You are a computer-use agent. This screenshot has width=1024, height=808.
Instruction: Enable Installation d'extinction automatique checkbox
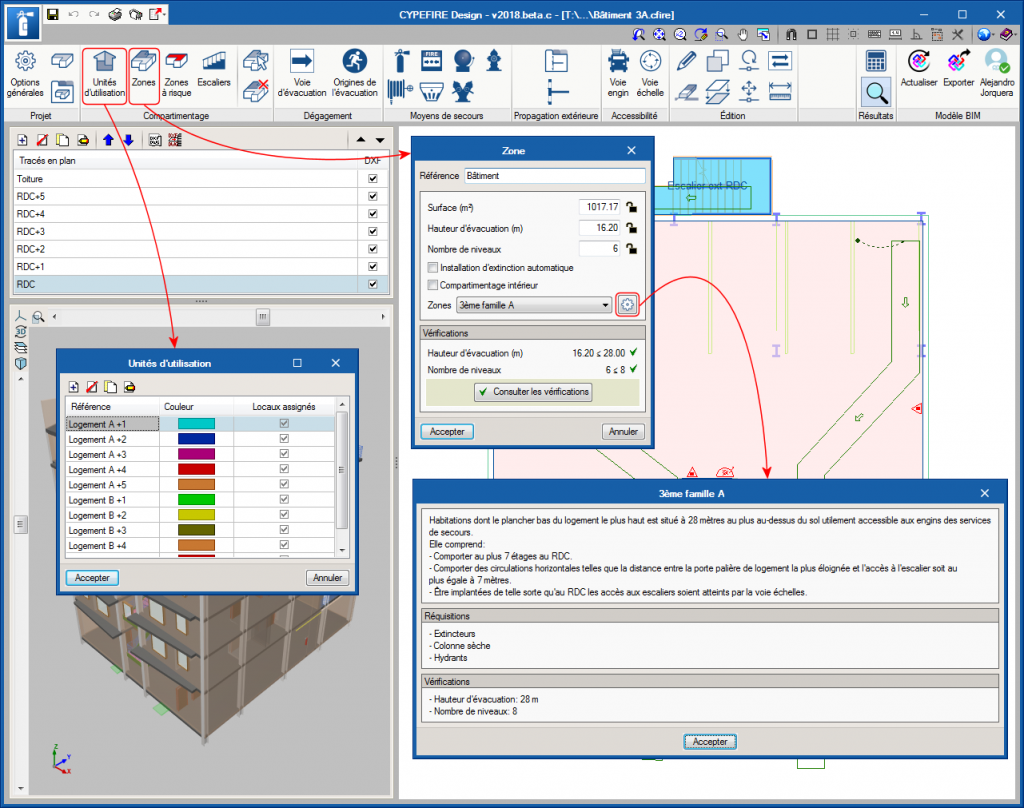pyautogui.click(x=432, y=268)
